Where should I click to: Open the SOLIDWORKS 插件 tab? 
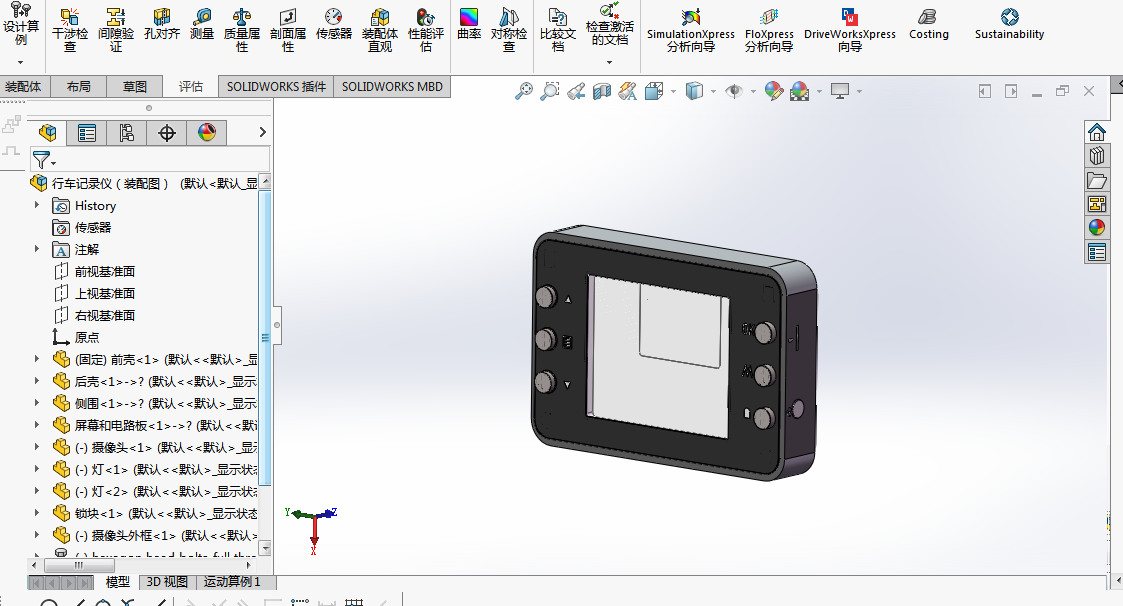[276, 87]
